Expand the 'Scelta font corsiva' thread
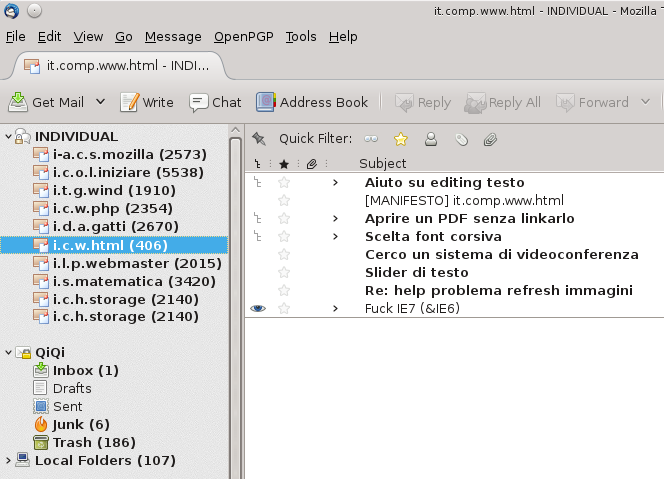Image resolution: width=664 pixels, height=479 pixels. click(x=335, y=236)
